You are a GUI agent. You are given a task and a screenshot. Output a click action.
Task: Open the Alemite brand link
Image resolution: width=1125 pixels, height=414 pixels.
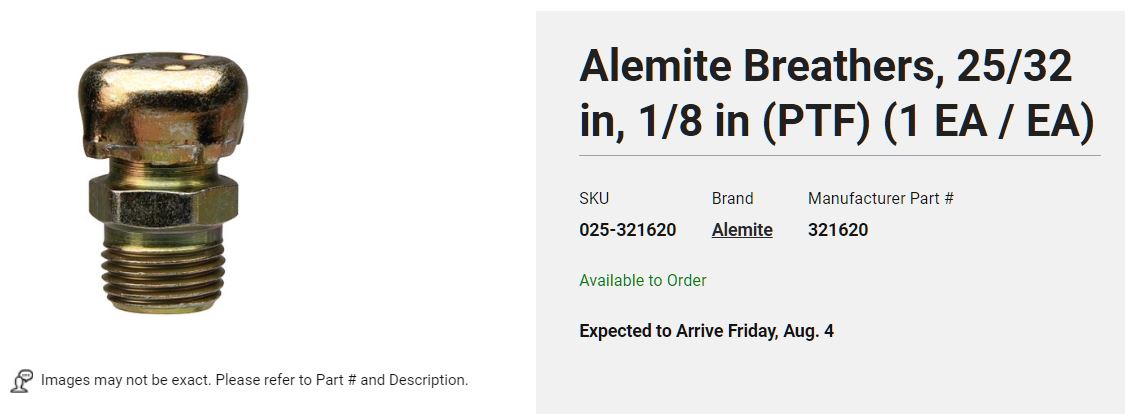click(x=742, y=230)
